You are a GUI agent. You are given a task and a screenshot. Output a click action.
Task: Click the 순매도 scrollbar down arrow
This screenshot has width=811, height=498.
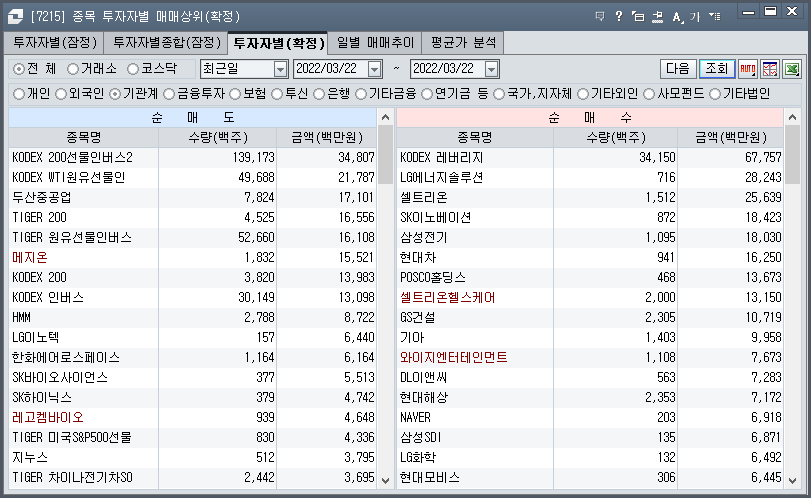pos(385,480)
